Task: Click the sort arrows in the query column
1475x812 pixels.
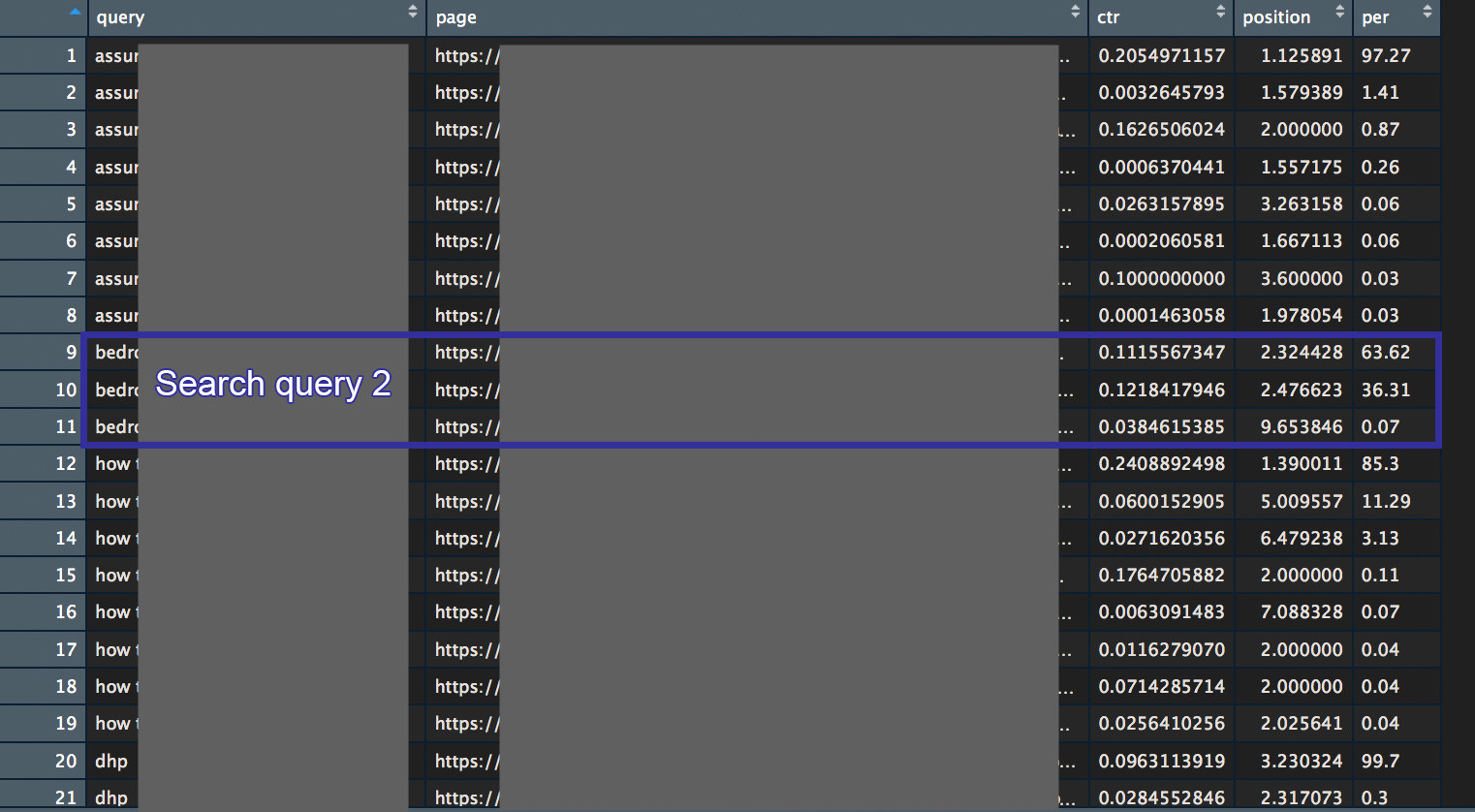Action: click(413, 12)
